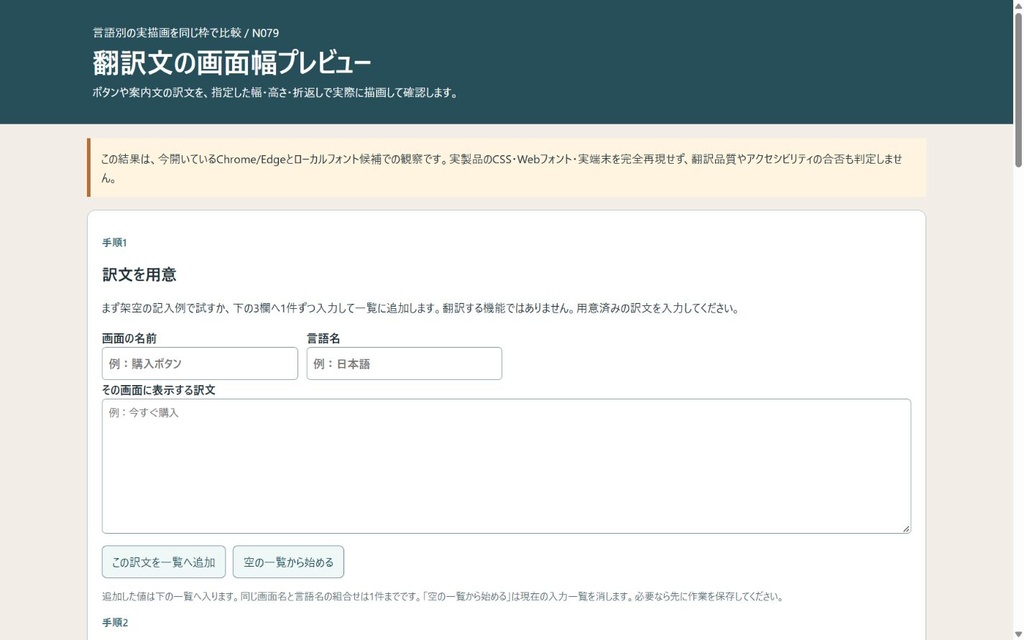Click the vertical scrollbar thumb

[x=1018, y=88]
